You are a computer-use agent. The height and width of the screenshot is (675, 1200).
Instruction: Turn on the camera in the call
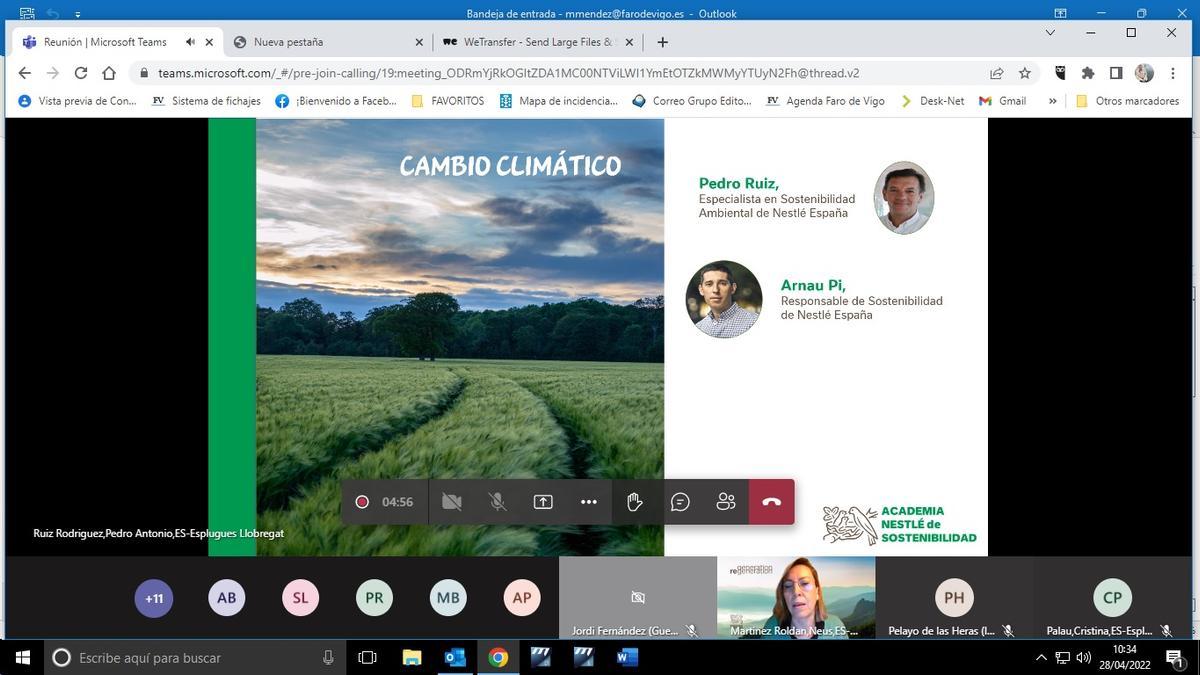click(452, 502)
